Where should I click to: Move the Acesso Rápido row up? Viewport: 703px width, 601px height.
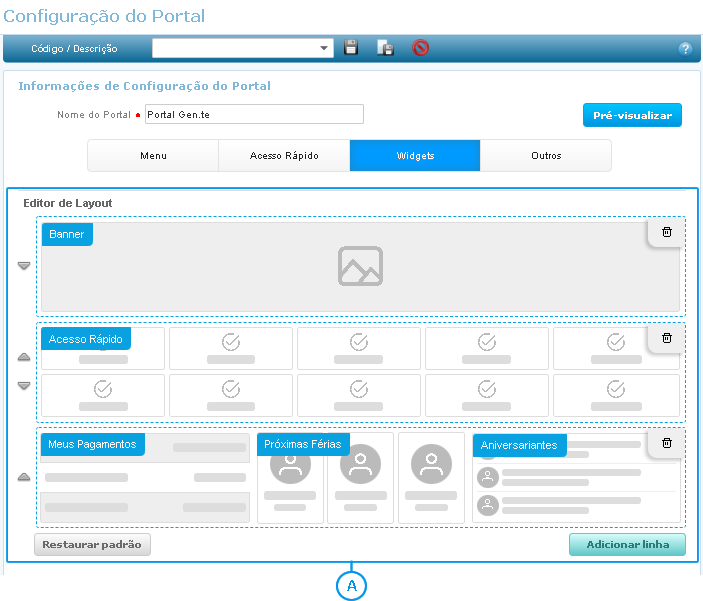tap(24, 357)
